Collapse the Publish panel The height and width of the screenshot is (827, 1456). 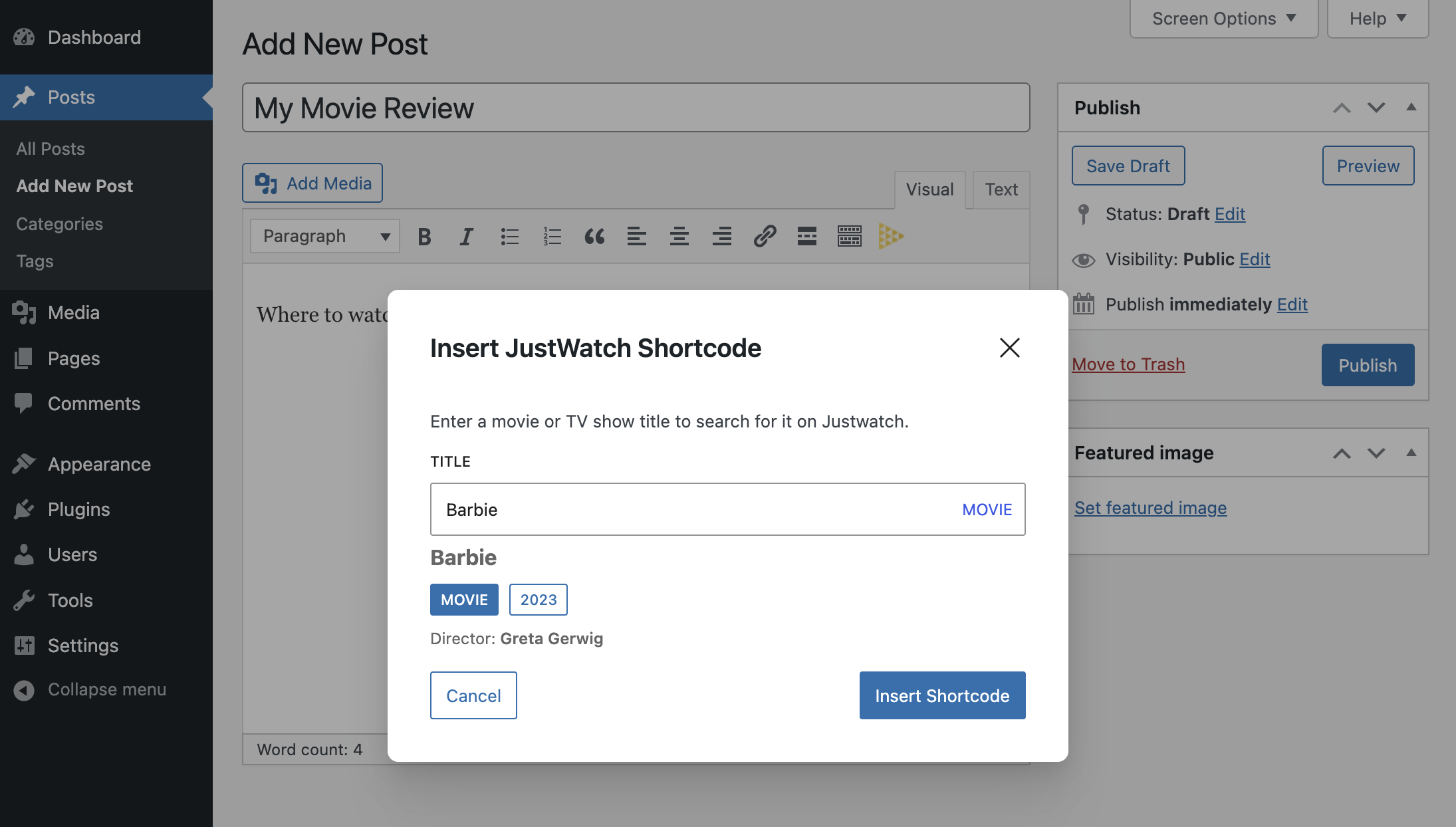pos(1411,107)
